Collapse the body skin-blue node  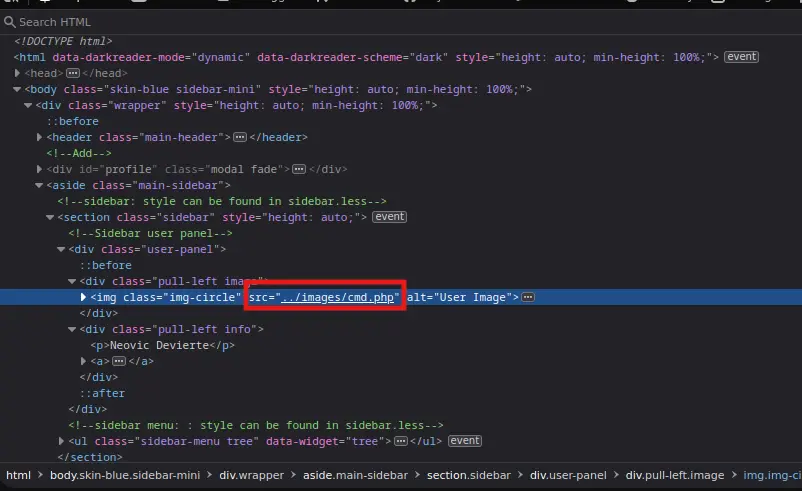tap(18, 89)
